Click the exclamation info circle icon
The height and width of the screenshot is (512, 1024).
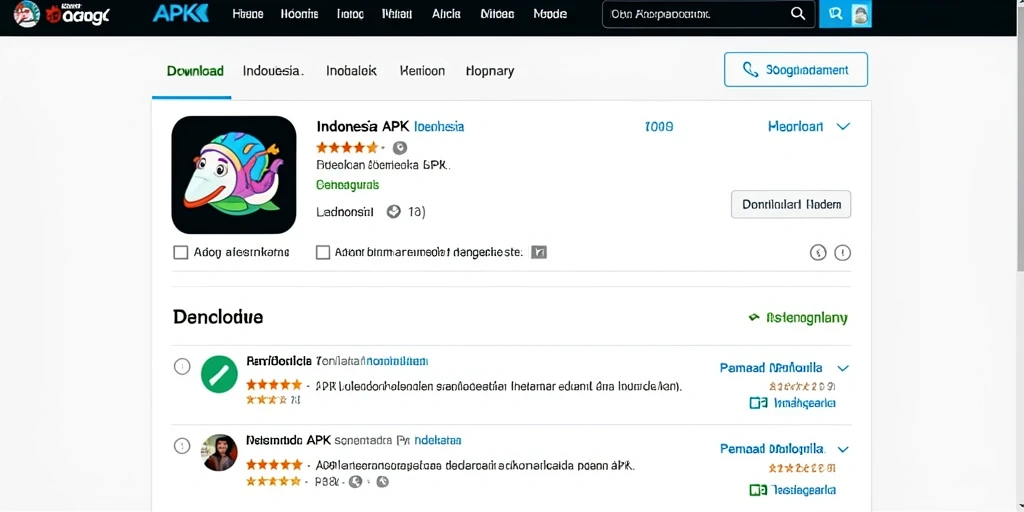coord(842,252)
